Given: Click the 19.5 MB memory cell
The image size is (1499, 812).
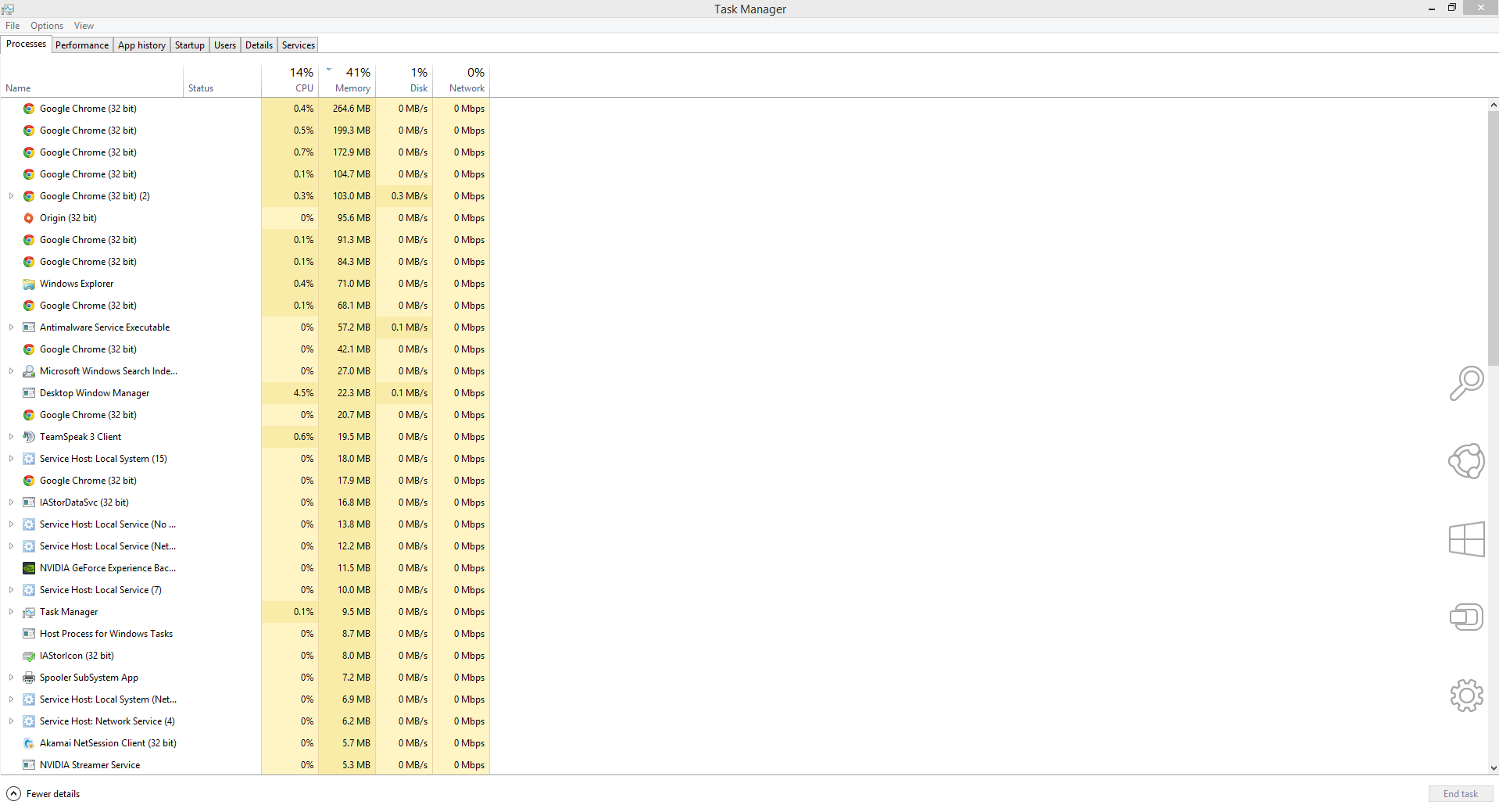Looking at the screenshot, I should point(347,437).
